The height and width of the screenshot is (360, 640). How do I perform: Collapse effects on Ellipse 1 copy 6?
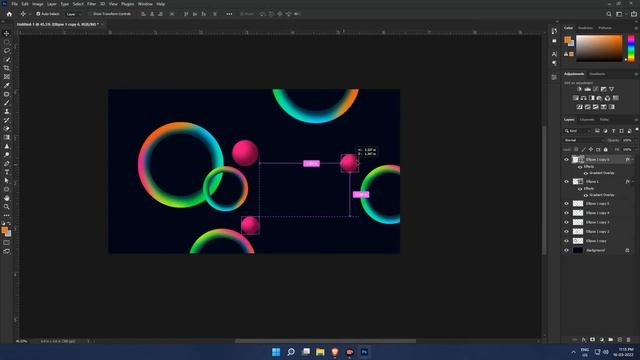(x=633, y=160)
